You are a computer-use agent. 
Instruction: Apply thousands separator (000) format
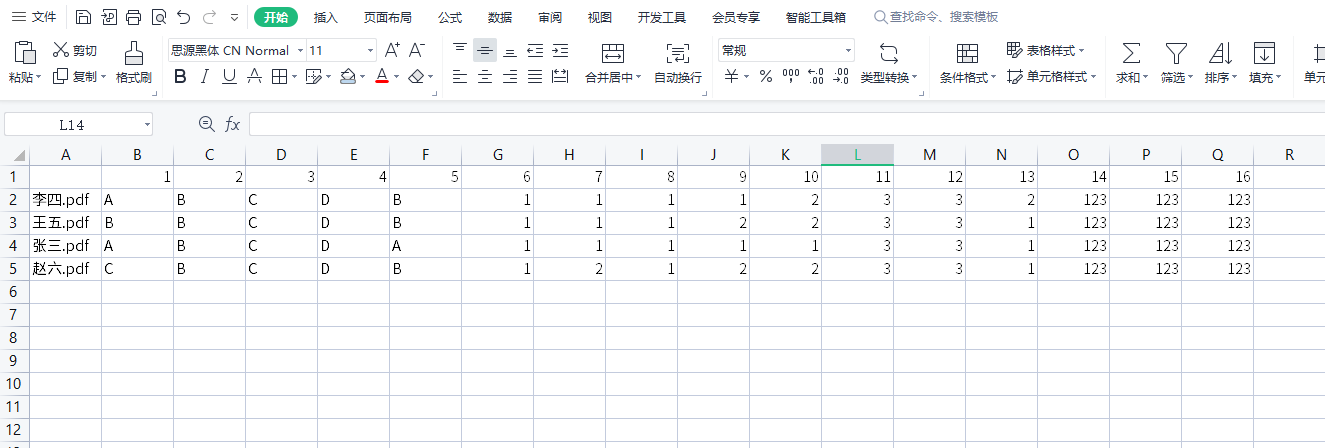[791, 76]
